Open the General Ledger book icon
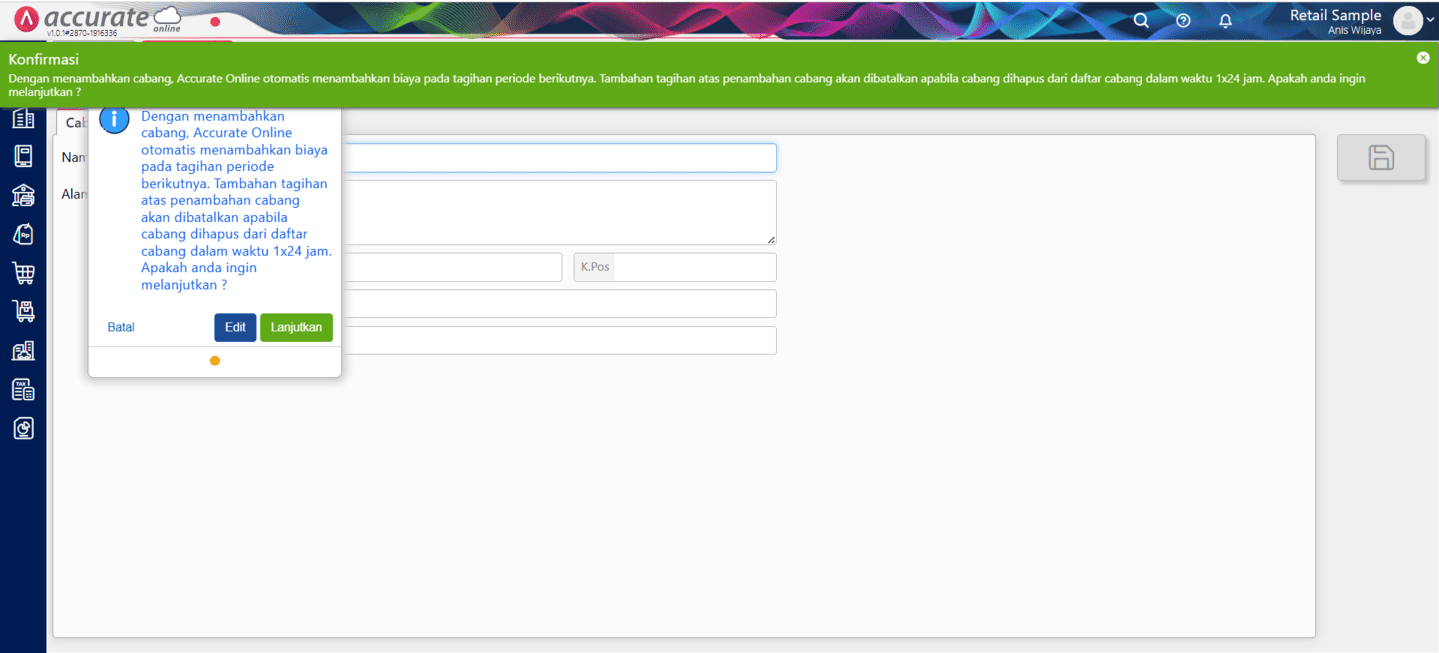The height and width of the screenshot is (653, 1439). [23, 156]
